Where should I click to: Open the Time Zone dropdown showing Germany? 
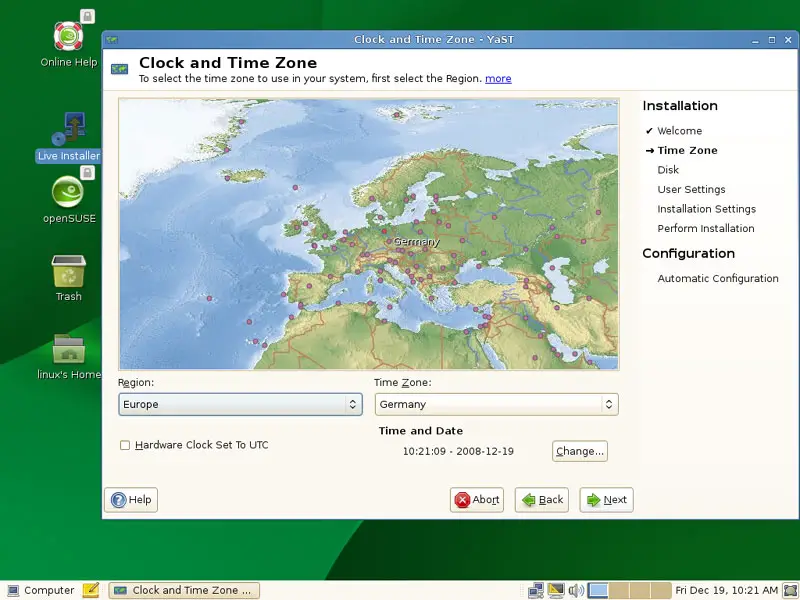point(496,404)
